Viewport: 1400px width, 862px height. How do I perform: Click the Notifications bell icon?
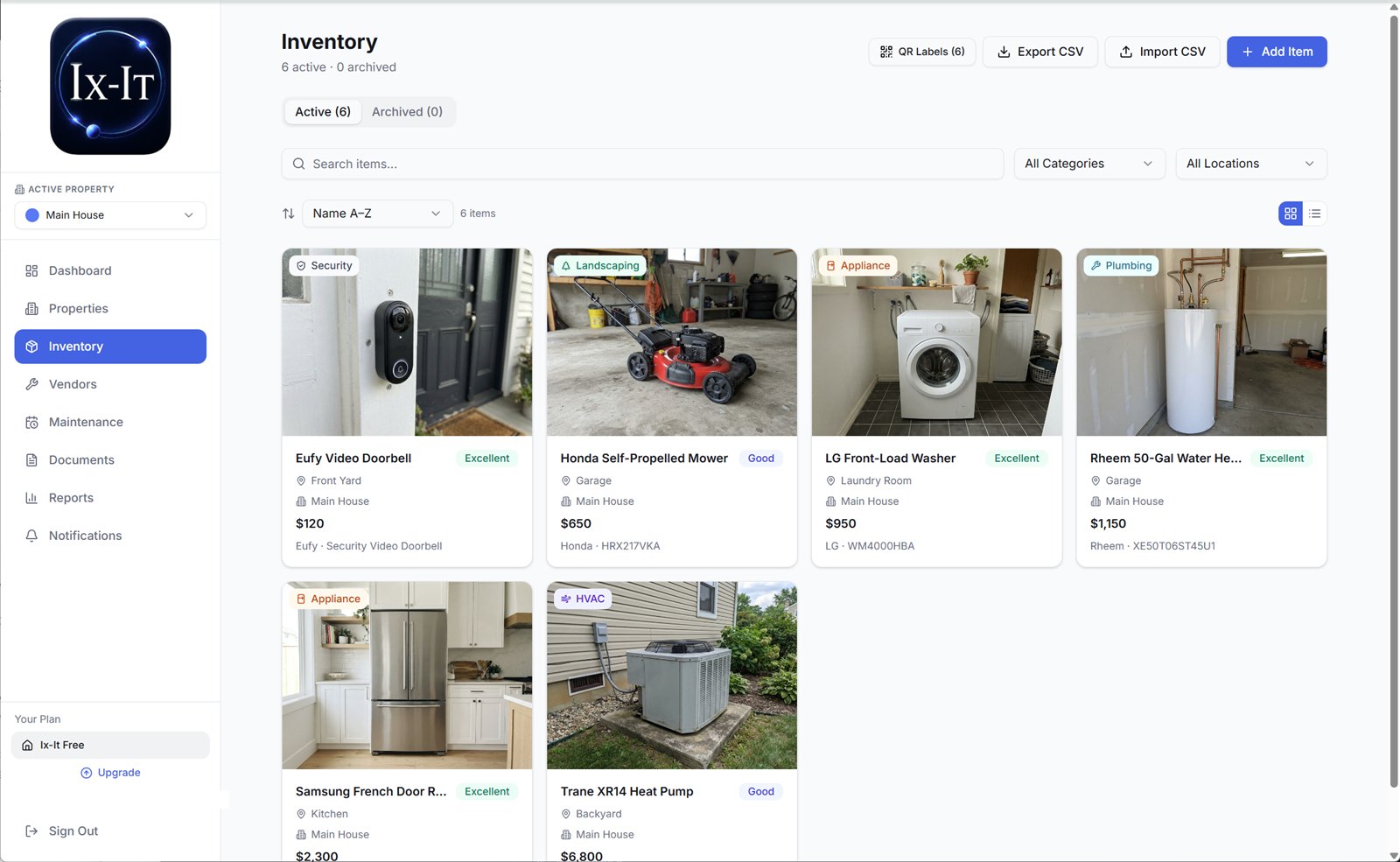coord(31,536)
